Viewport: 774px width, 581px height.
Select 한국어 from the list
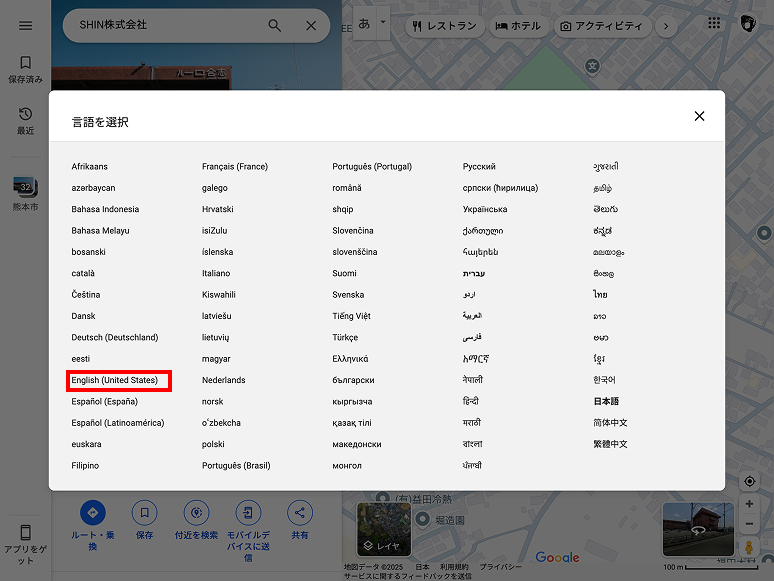click(x=604, y=380)
